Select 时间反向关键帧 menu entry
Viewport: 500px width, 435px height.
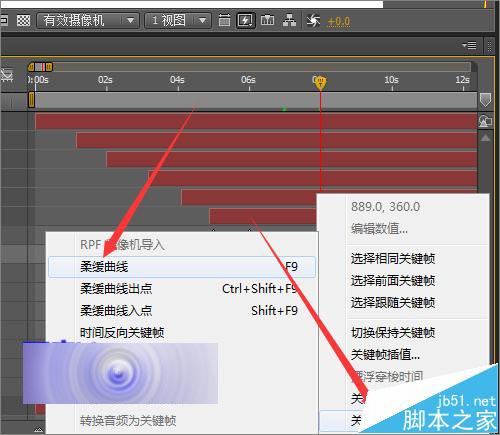(182, 332)
